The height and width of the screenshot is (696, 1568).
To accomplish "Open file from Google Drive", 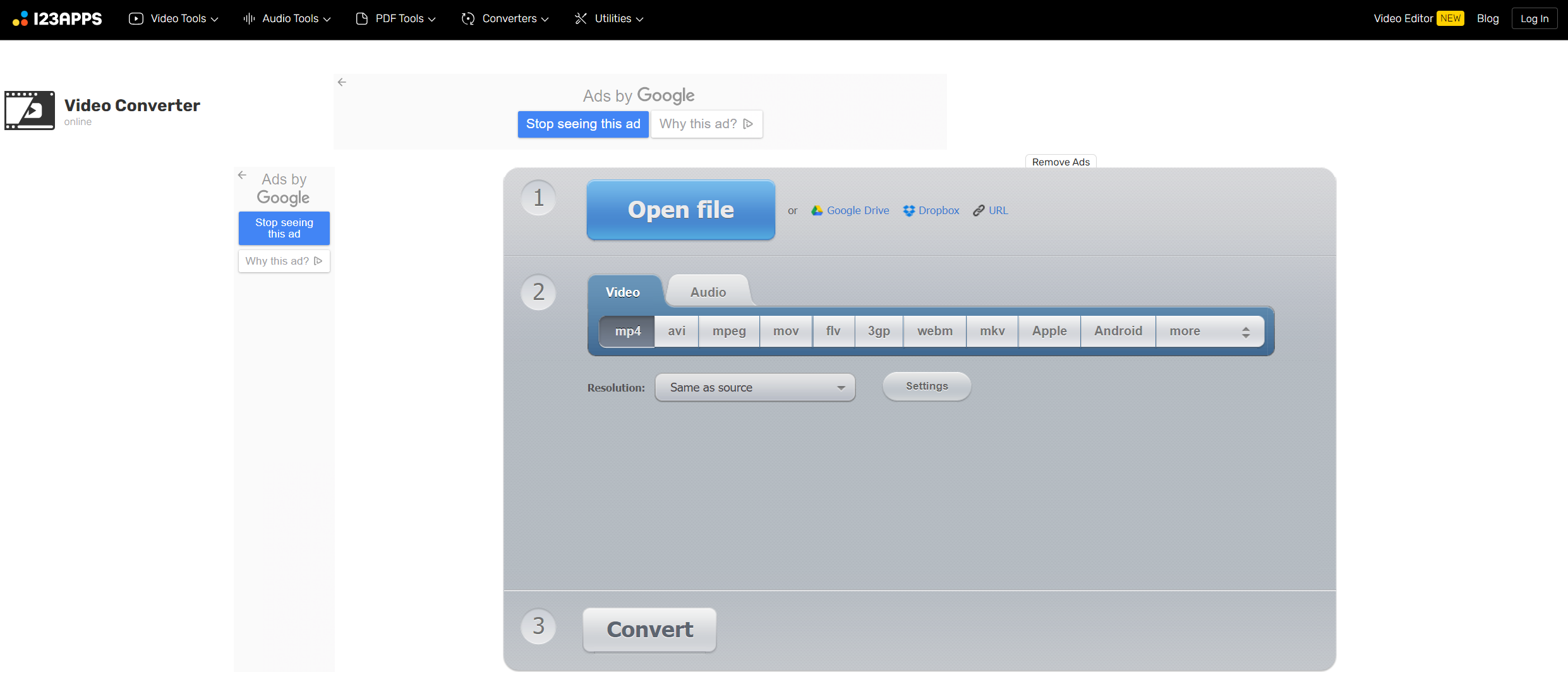I will (x=849, y=210).
